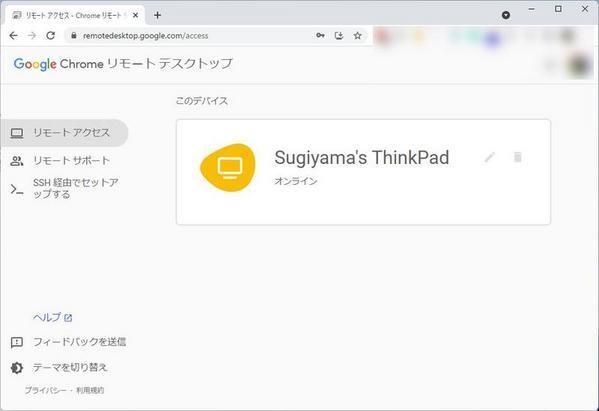This screenshot has height=411, width=599.
Task: Open the ヘルプ link
Action: click(x=52, y=317)
